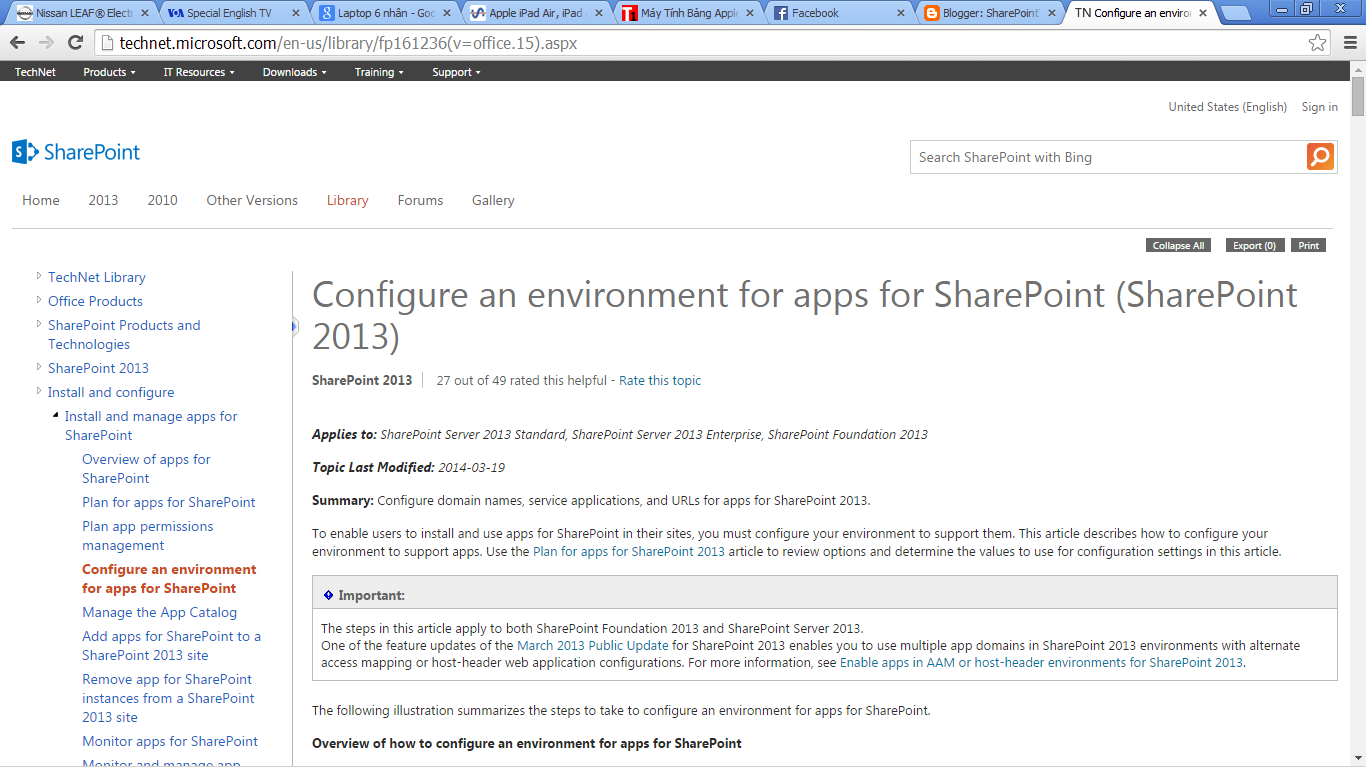Click the browser Back arrow

pos(17,43)
